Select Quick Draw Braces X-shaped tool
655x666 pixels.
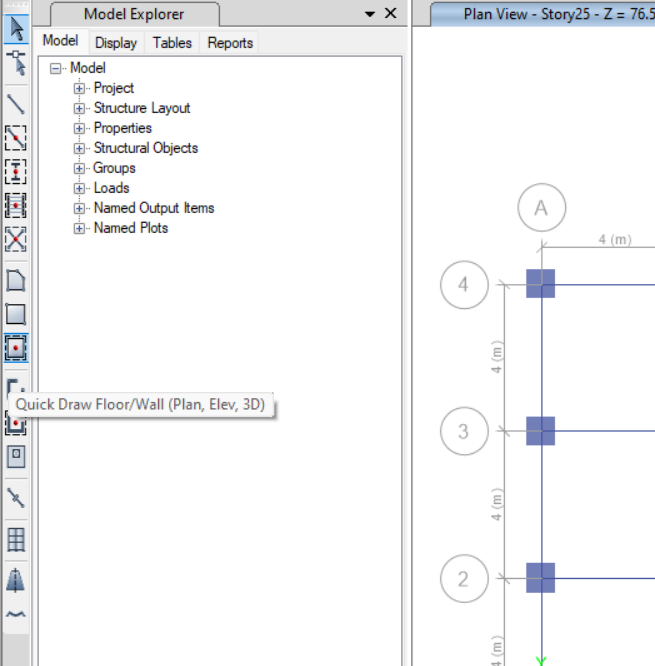click(16, 239)
